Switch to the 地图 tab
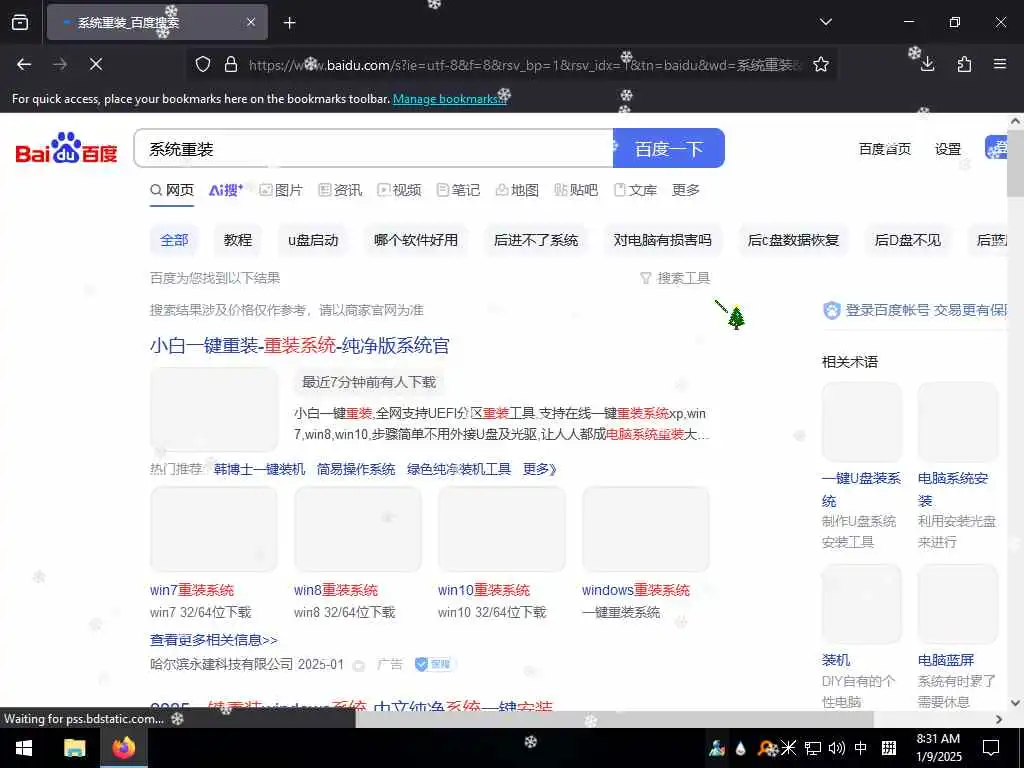The image size is (1024, 768). pyautogui.click(x=517, y=190)
